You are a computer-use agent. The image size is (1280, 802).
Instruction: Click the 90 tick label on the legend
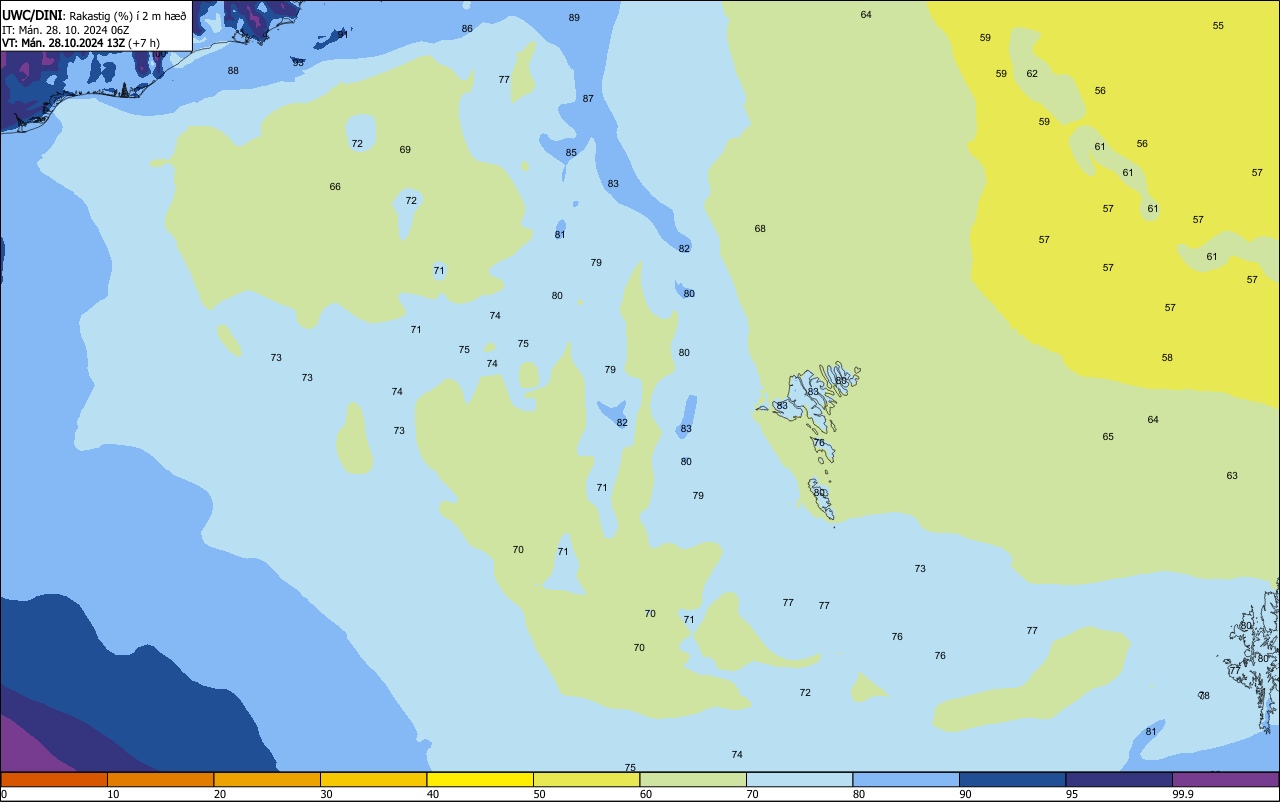click(x=966, y=794)
